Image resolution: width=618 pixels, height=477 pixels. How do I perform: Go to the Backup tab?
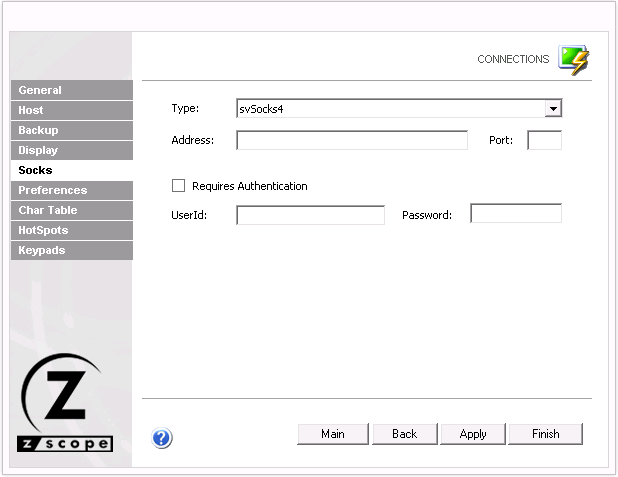(72, 130)
